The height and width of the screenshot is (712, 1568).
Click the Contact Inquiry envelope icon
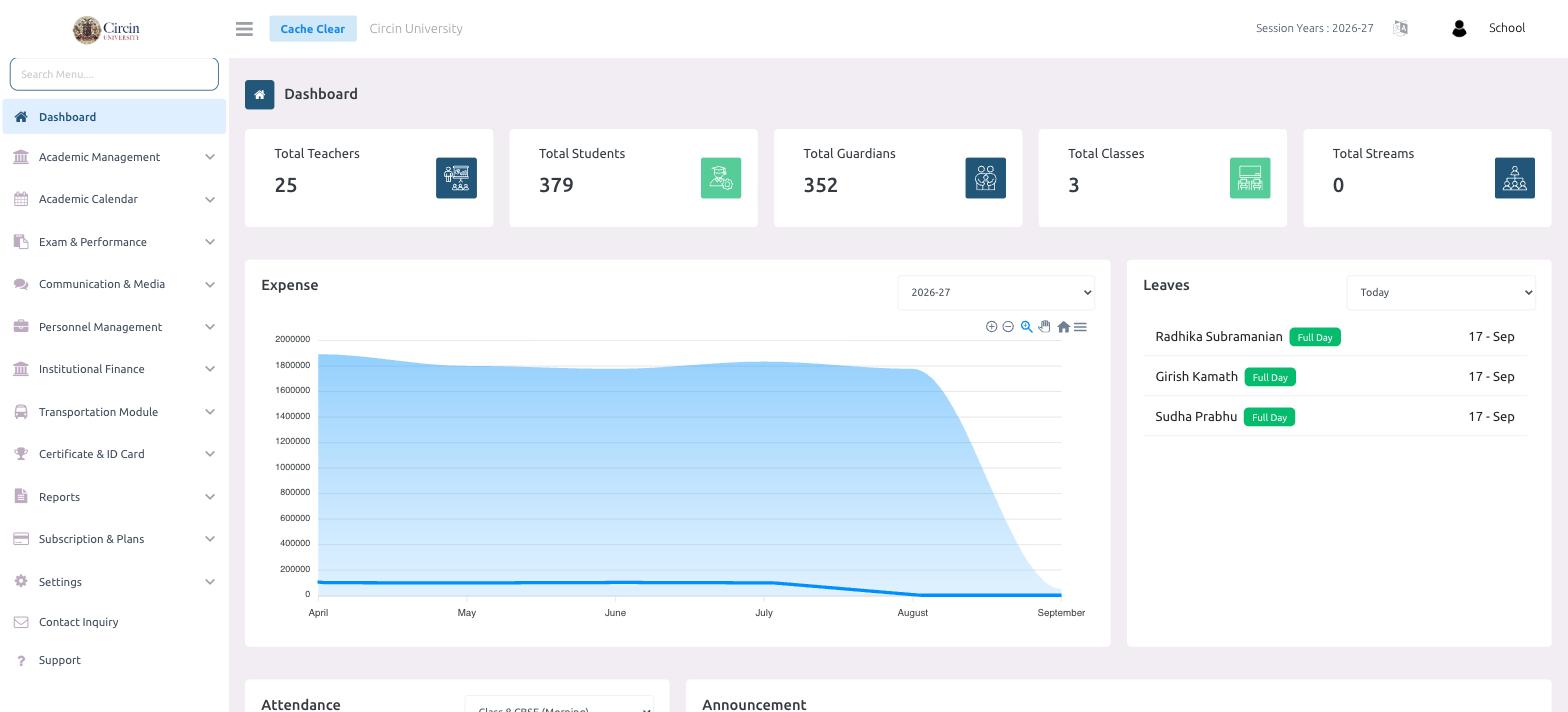(x=21, y=622)
